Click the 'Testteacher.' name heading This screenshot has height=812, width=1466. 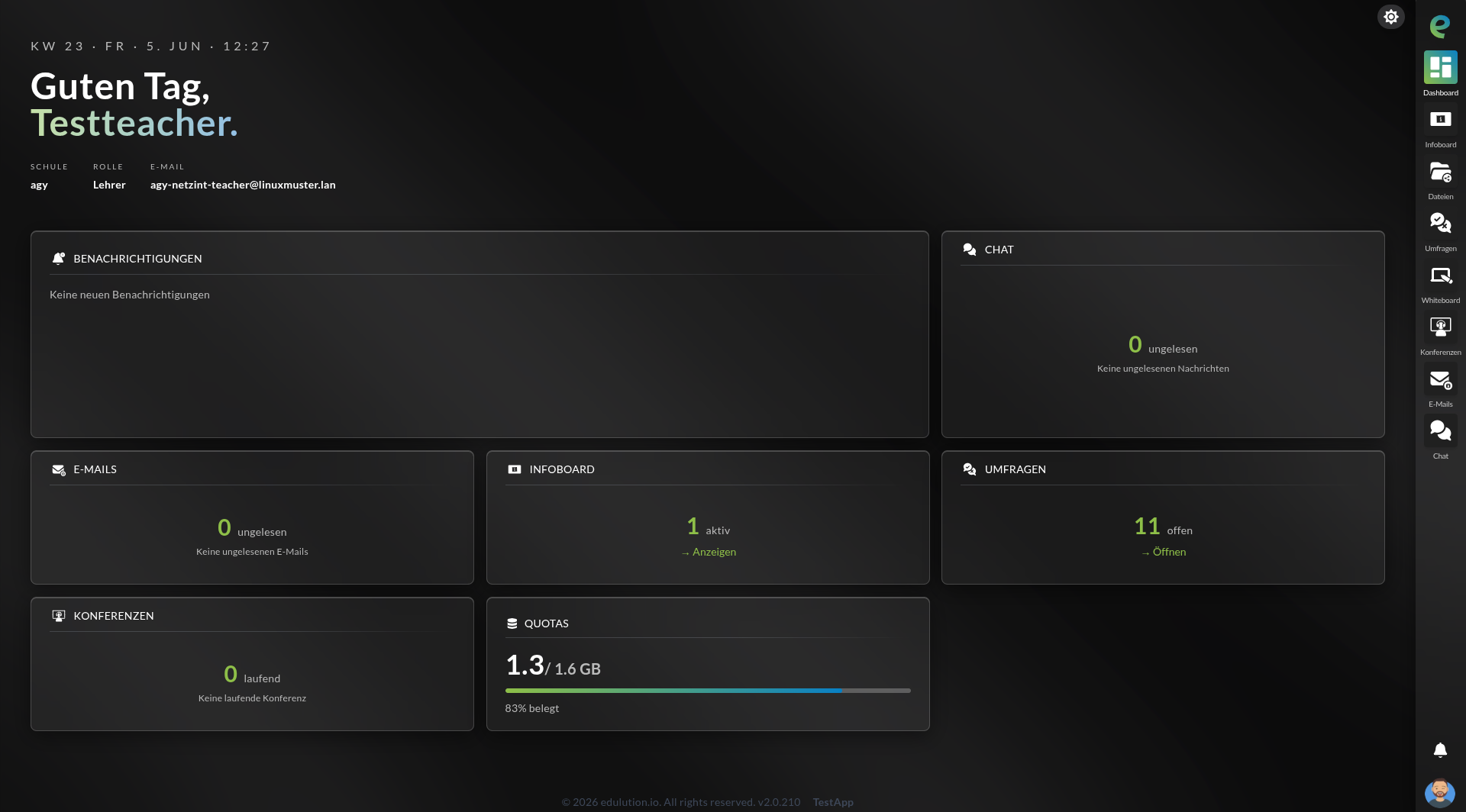[134, 123]
